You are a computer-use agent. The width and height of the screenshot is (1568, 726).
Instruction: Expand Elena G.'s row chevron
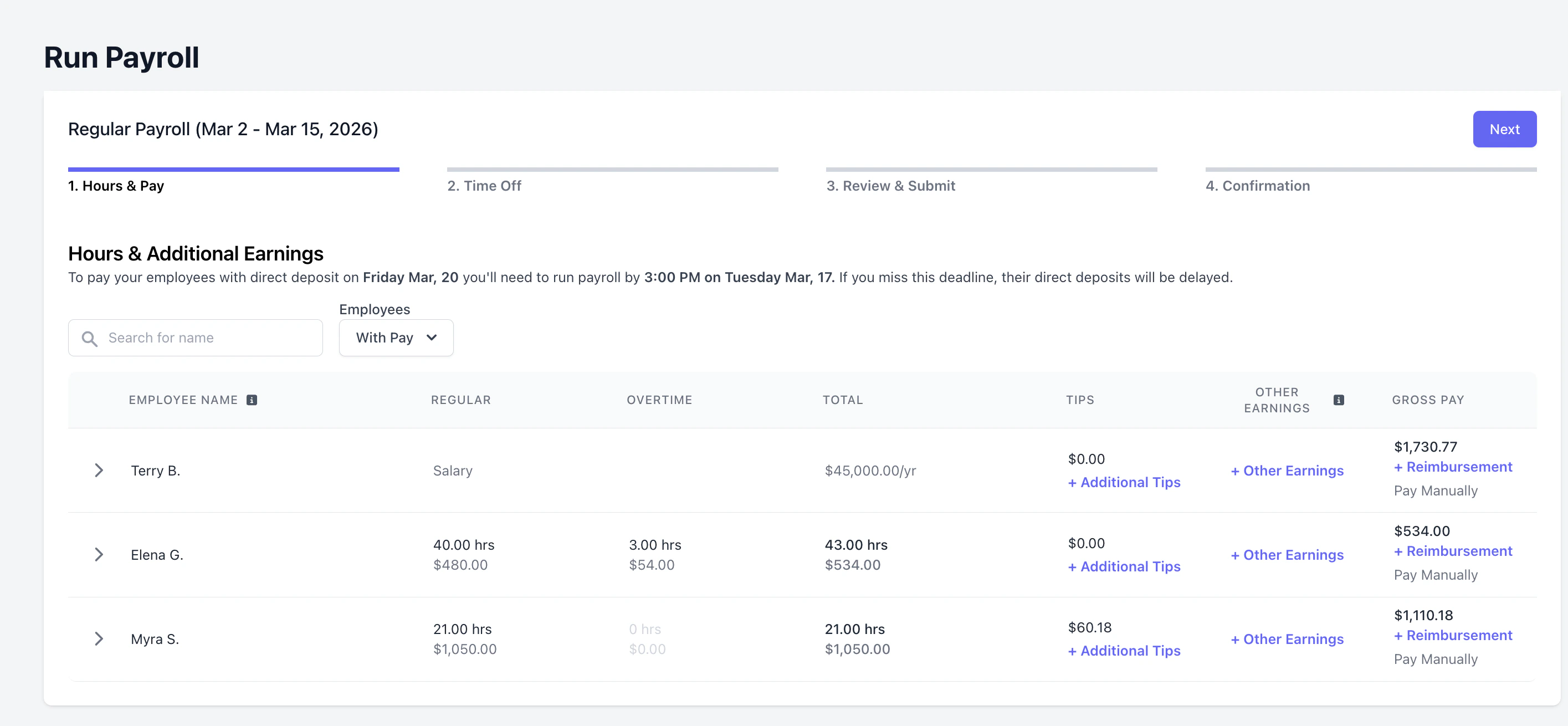[x=99, y=555]
